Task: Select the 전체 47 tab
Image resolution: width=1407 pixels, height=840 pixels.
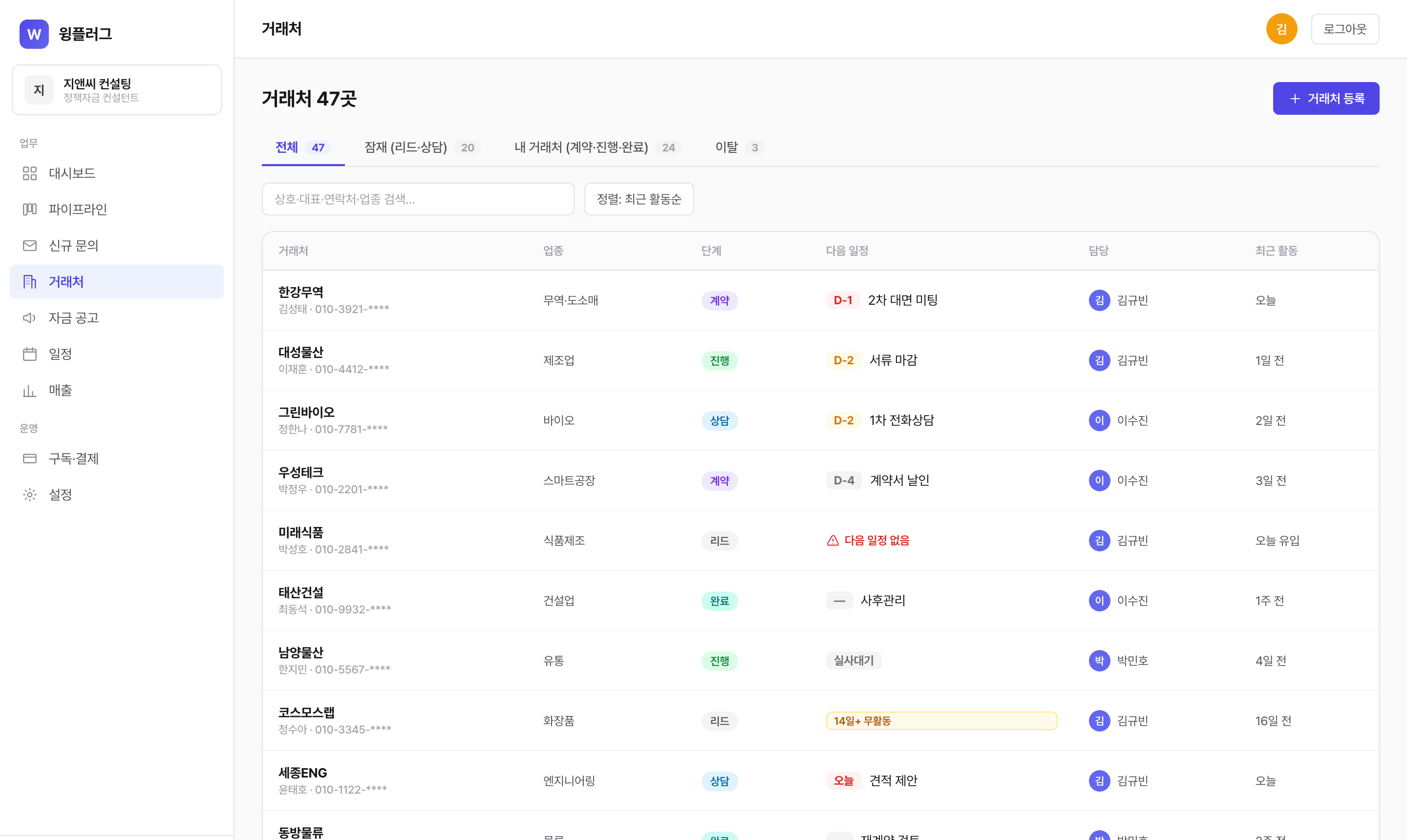Action: pos(303,148)
